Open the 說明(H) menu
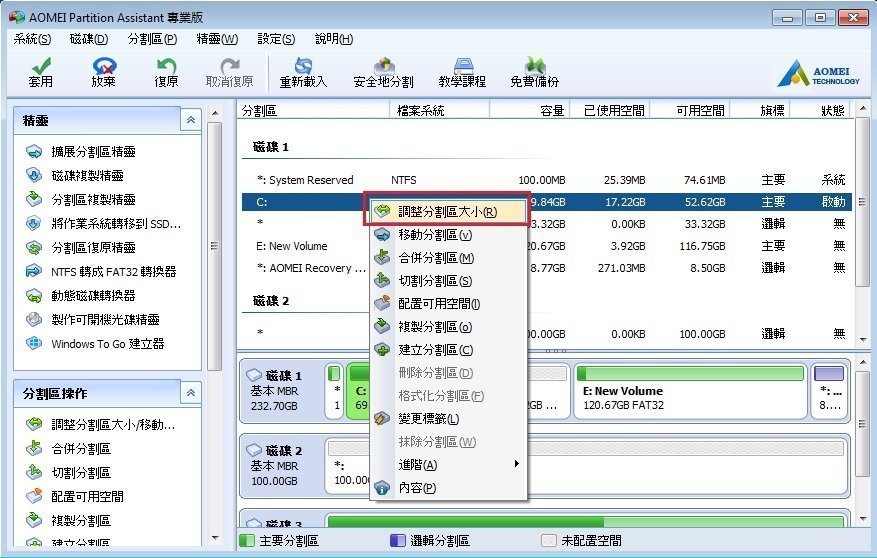Image resolution: width=877 pixels, height=558 pixels. click(x=334, y=39)
